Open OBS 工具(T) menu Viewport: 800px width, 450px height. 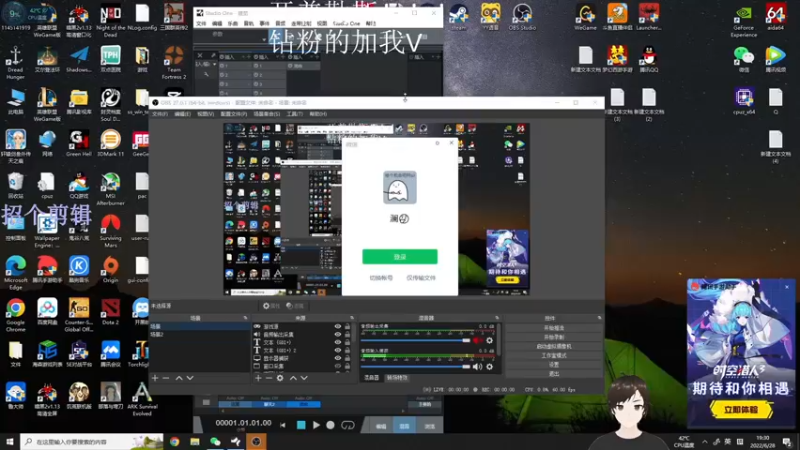(x=294, y=114)
